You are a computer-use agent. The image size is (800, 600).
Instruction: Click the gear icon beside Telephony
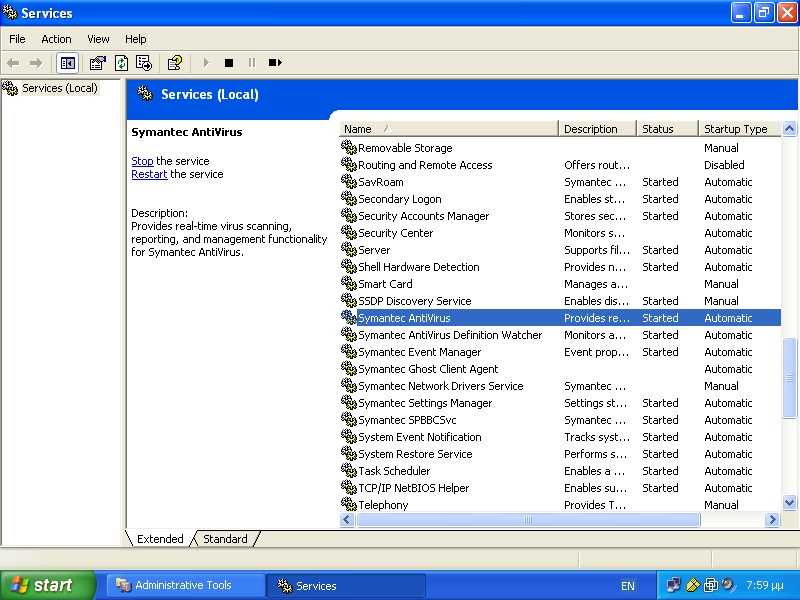(x=348, y=505)
